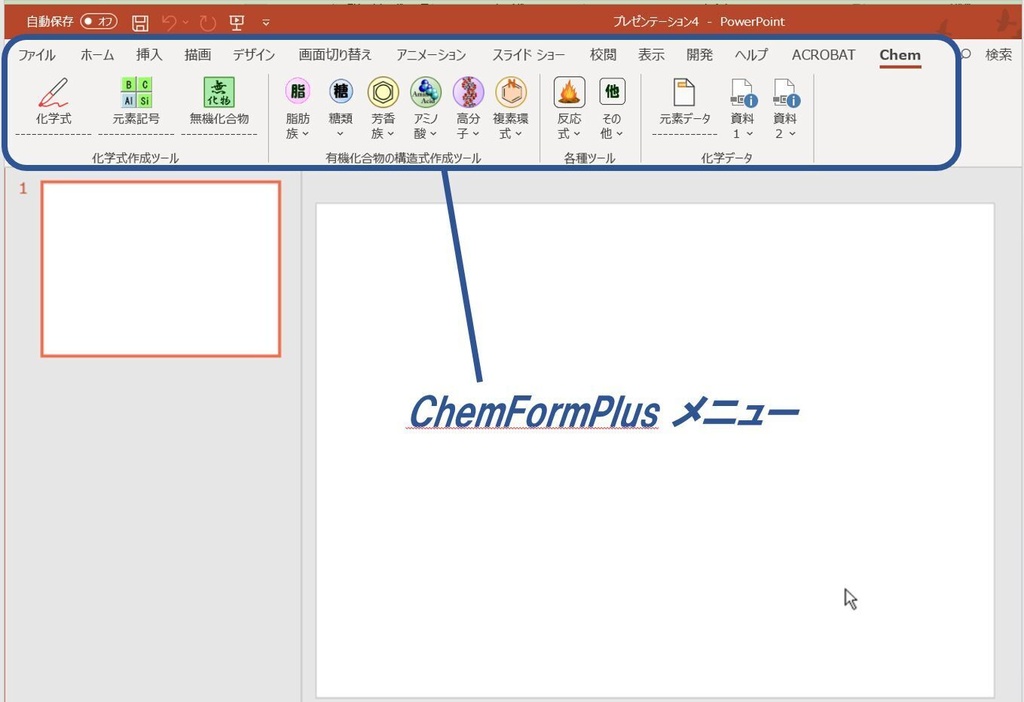Switch to the ホーム tab
The height and width of the screenshot is (702, 1024).
pyautogui.click(x=97, y=55)
